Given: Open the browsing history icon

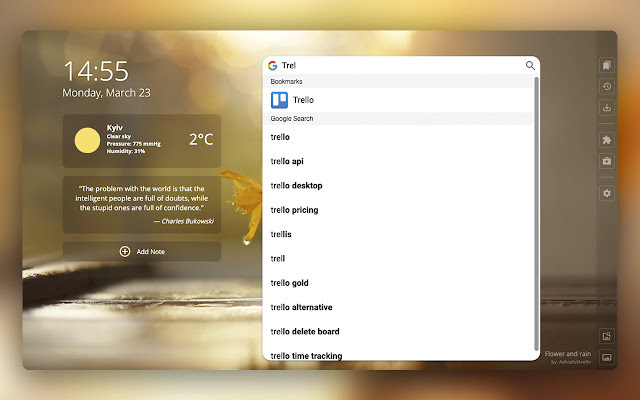Looking at the screenshot, I should tap(607, 87).
